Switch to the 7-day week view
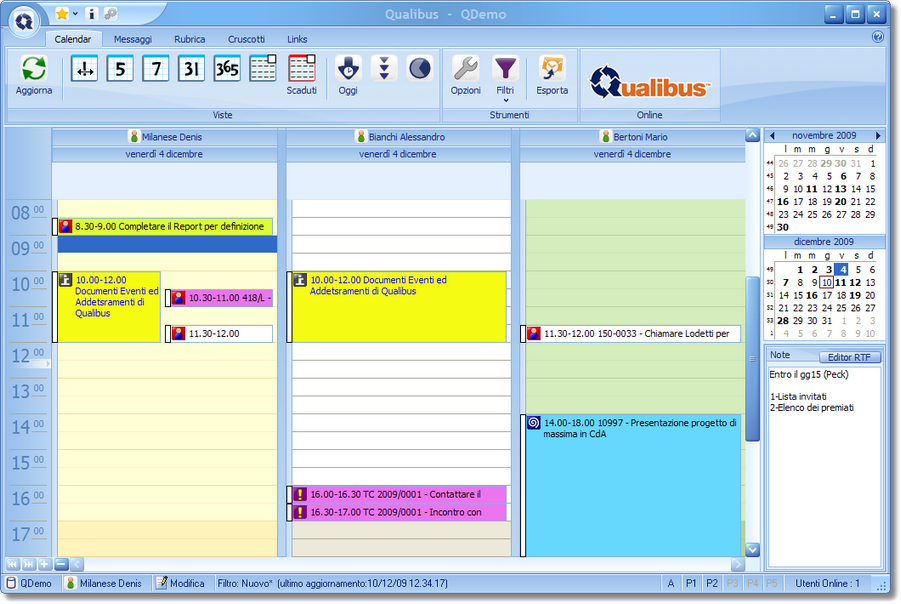The image size is (901, 604). (156, 69)
